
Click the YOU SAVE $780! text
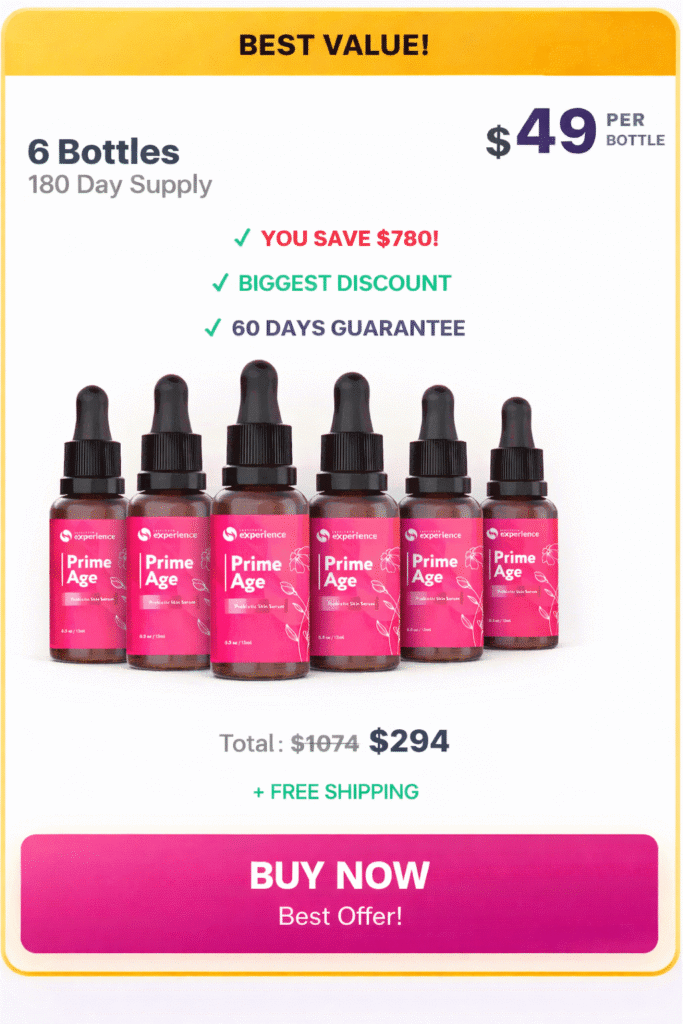[x=350, y=238]
